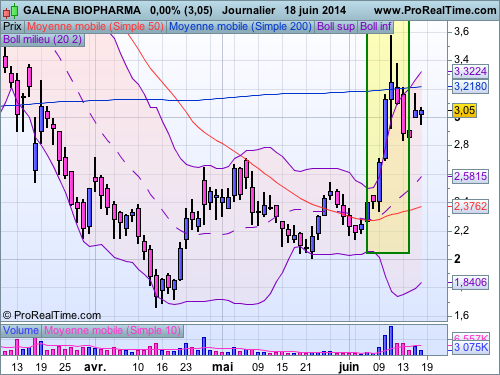Click the 1,6 price axis label

[461, 315]
